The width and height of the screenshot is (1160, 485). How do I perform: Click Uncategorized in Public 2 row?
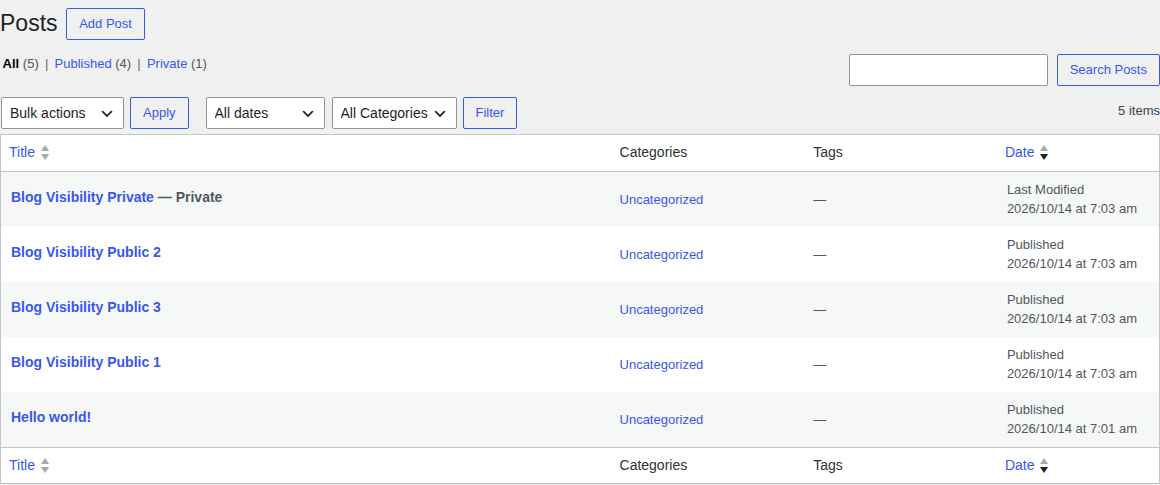pos(661,254)
